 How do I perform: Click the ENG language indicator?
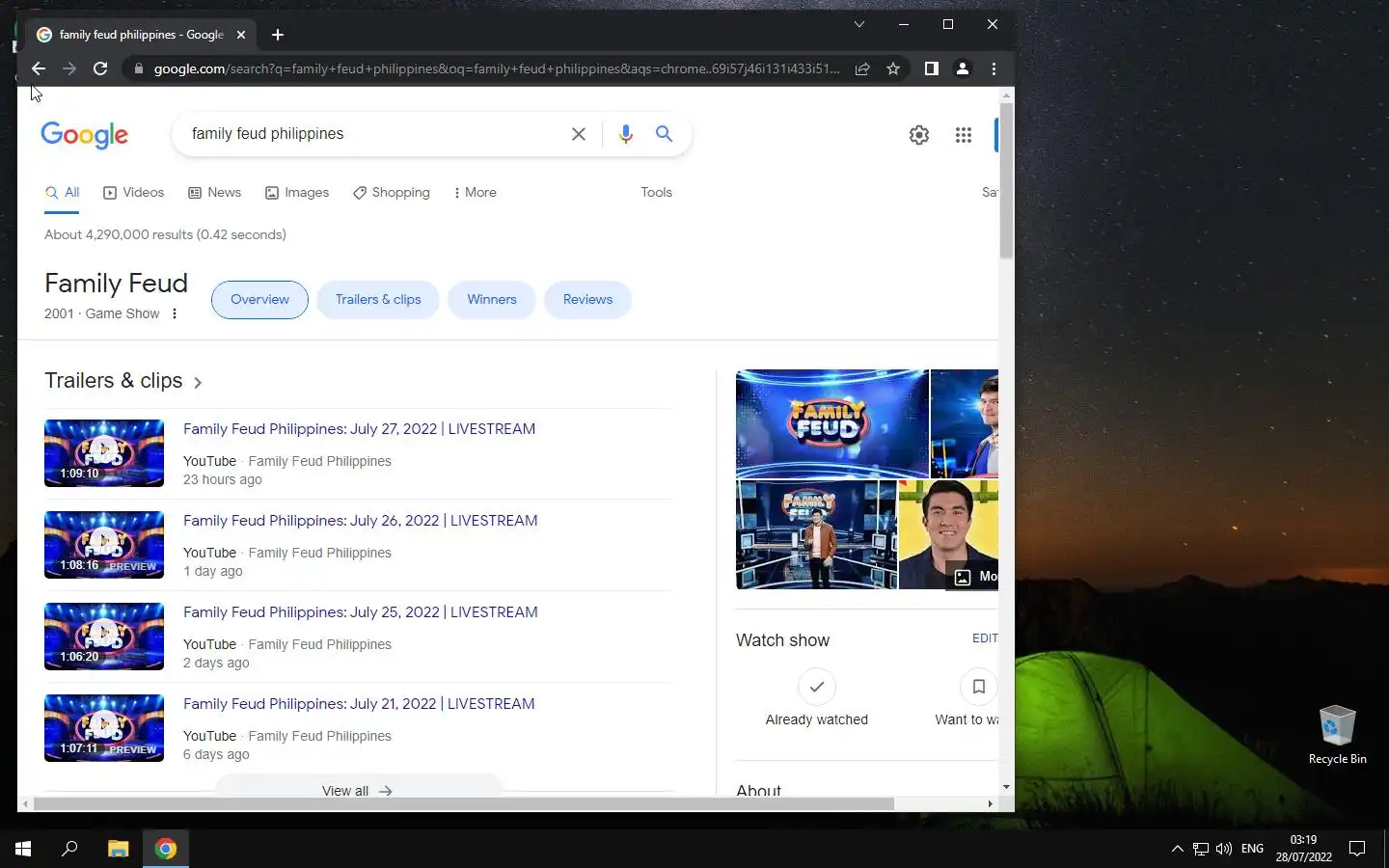point(1252,849)
